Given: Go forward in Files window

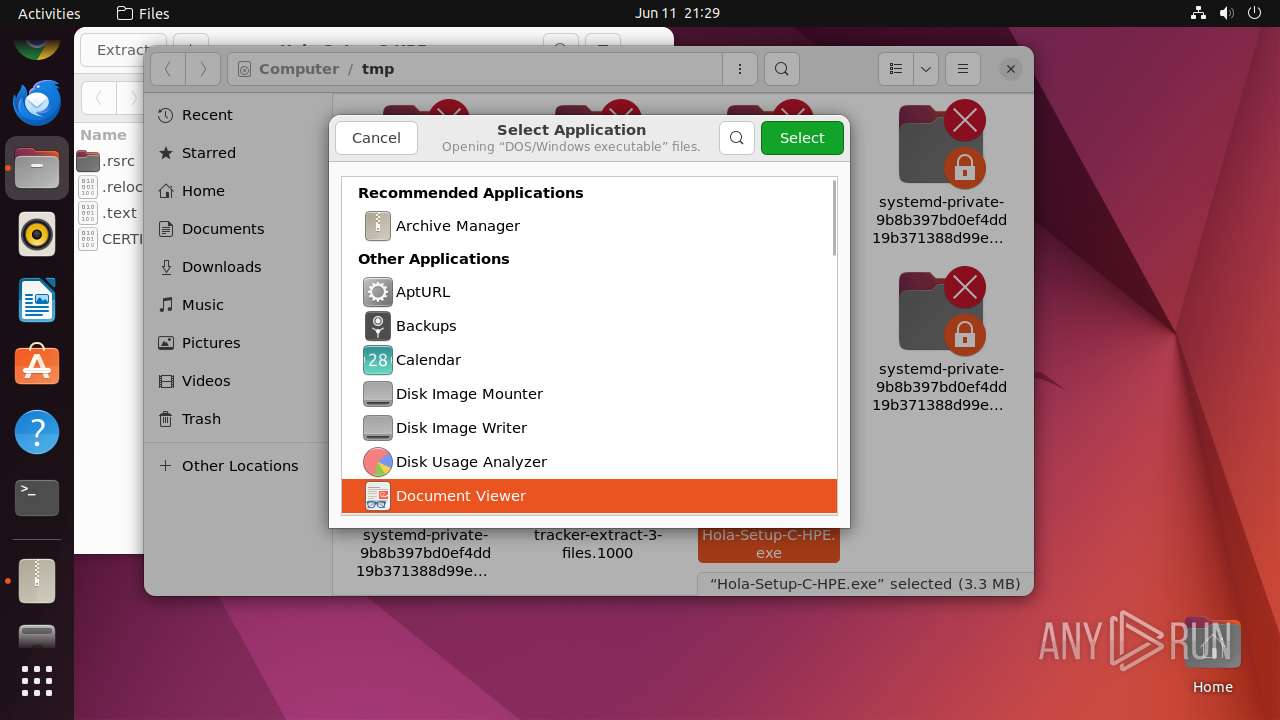Looking at the screenshot, I should 203,69.
